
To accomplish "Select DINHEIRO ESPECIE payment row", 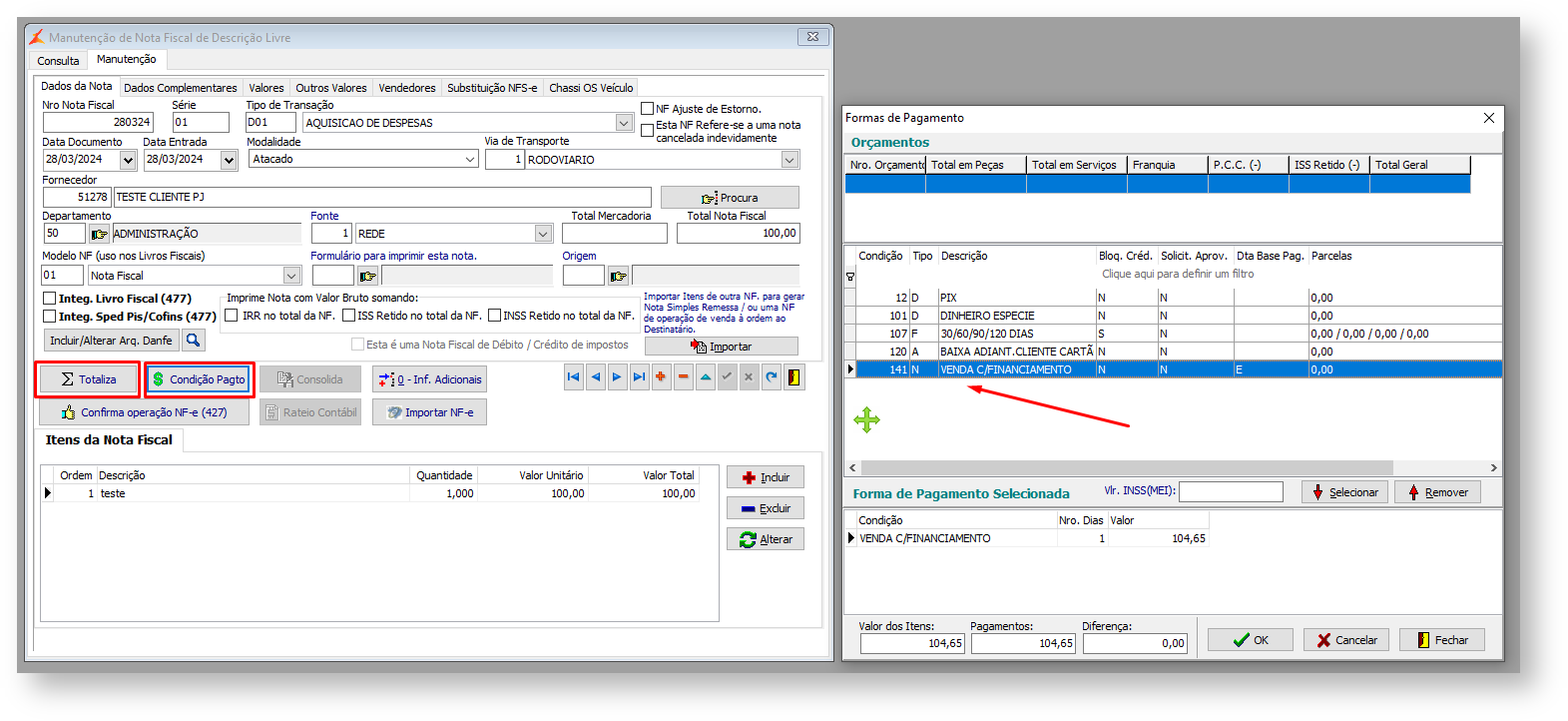I will click(1173, 316).
